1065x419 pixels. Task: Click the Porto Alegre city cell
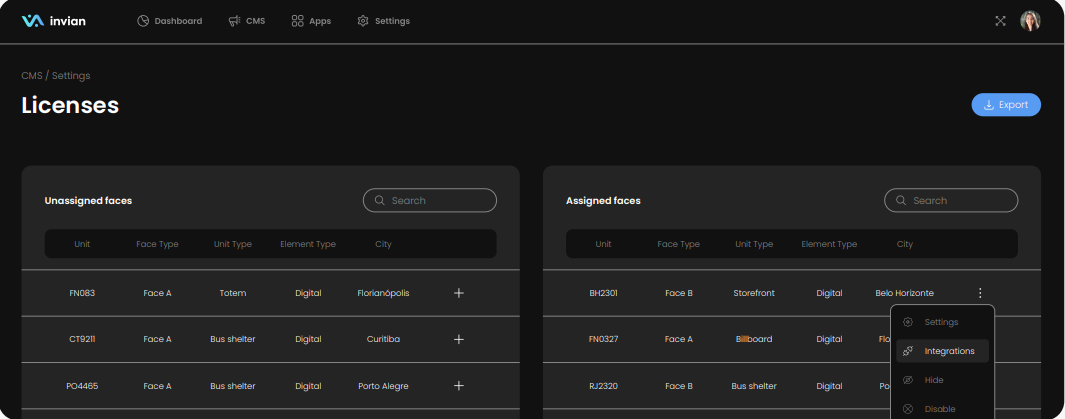tap(383, 386)
